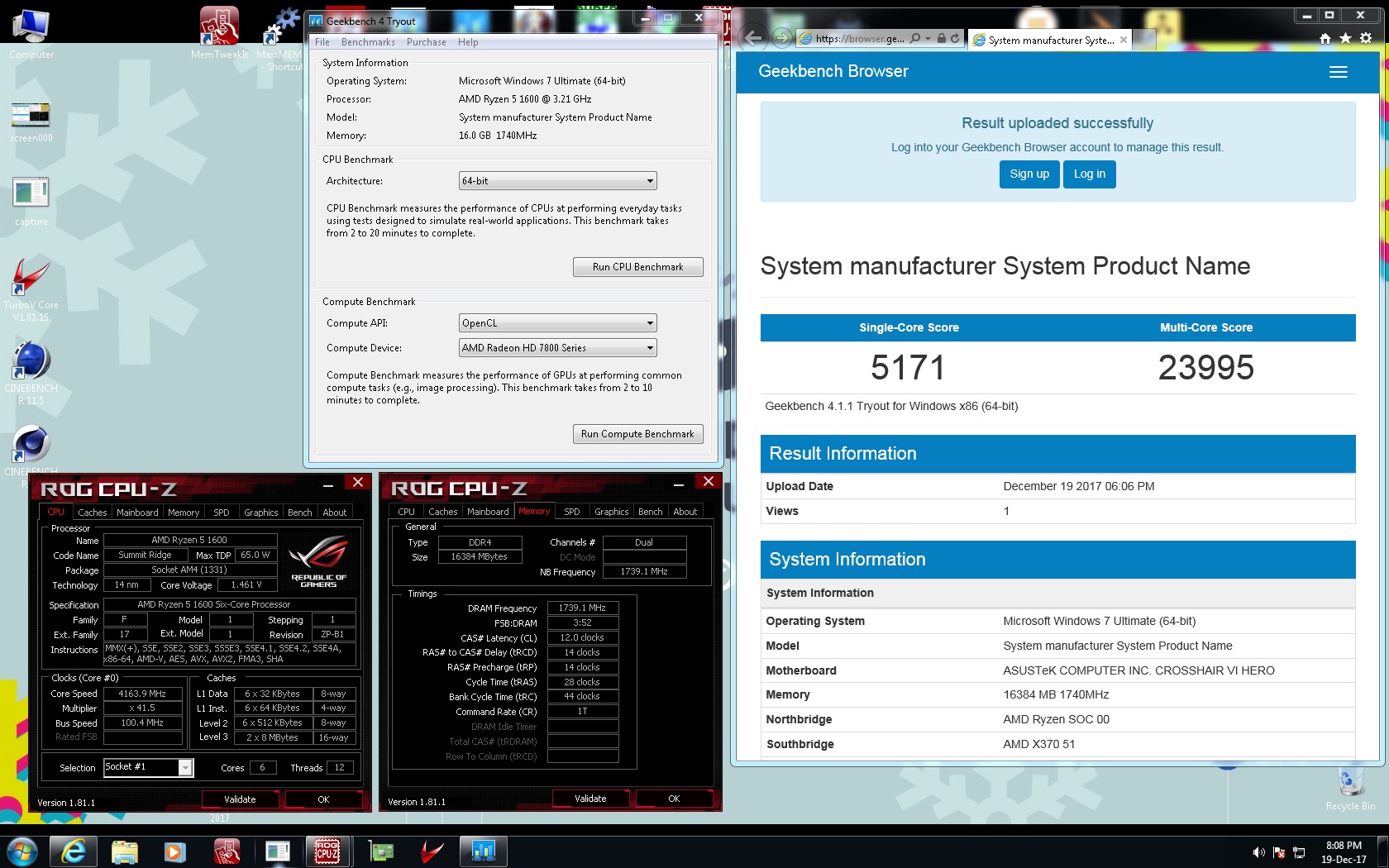This screenshot has height=868, width=1389.
Task: Launch the CINEBENCH R11.5 desktop shortcut
Action: coord(31,374)
